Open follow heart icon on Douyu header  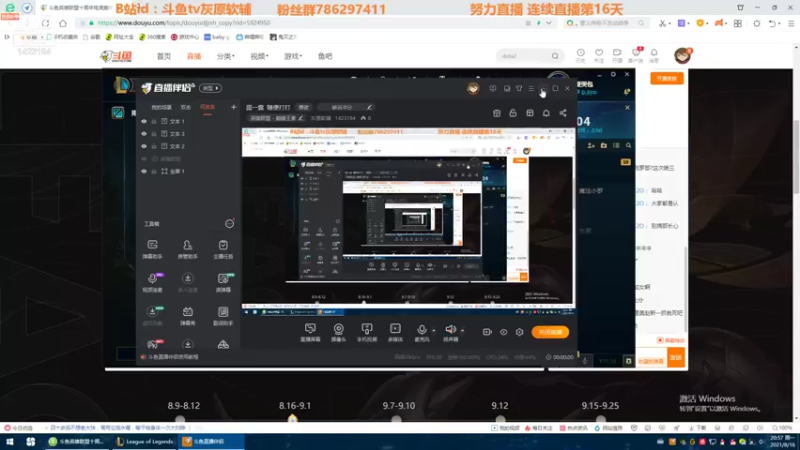599,55
